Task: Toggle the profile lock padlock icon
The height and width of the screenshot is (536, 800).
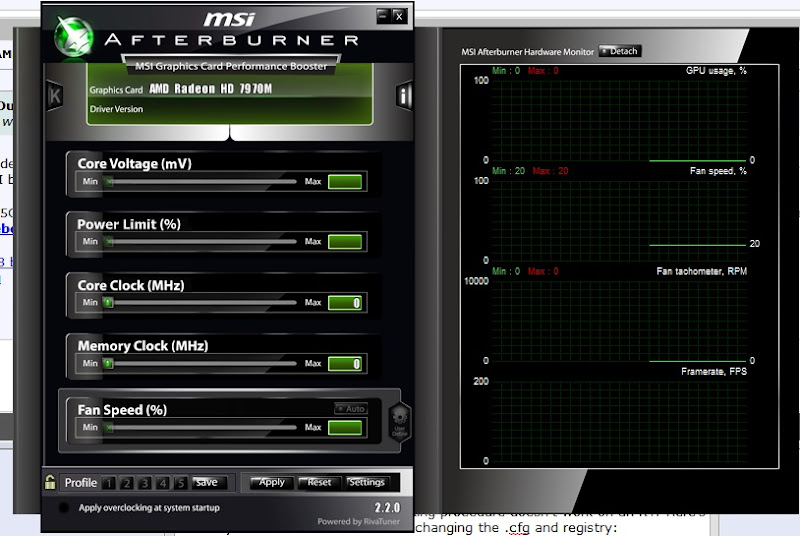Action: click(x=50, y=482)
